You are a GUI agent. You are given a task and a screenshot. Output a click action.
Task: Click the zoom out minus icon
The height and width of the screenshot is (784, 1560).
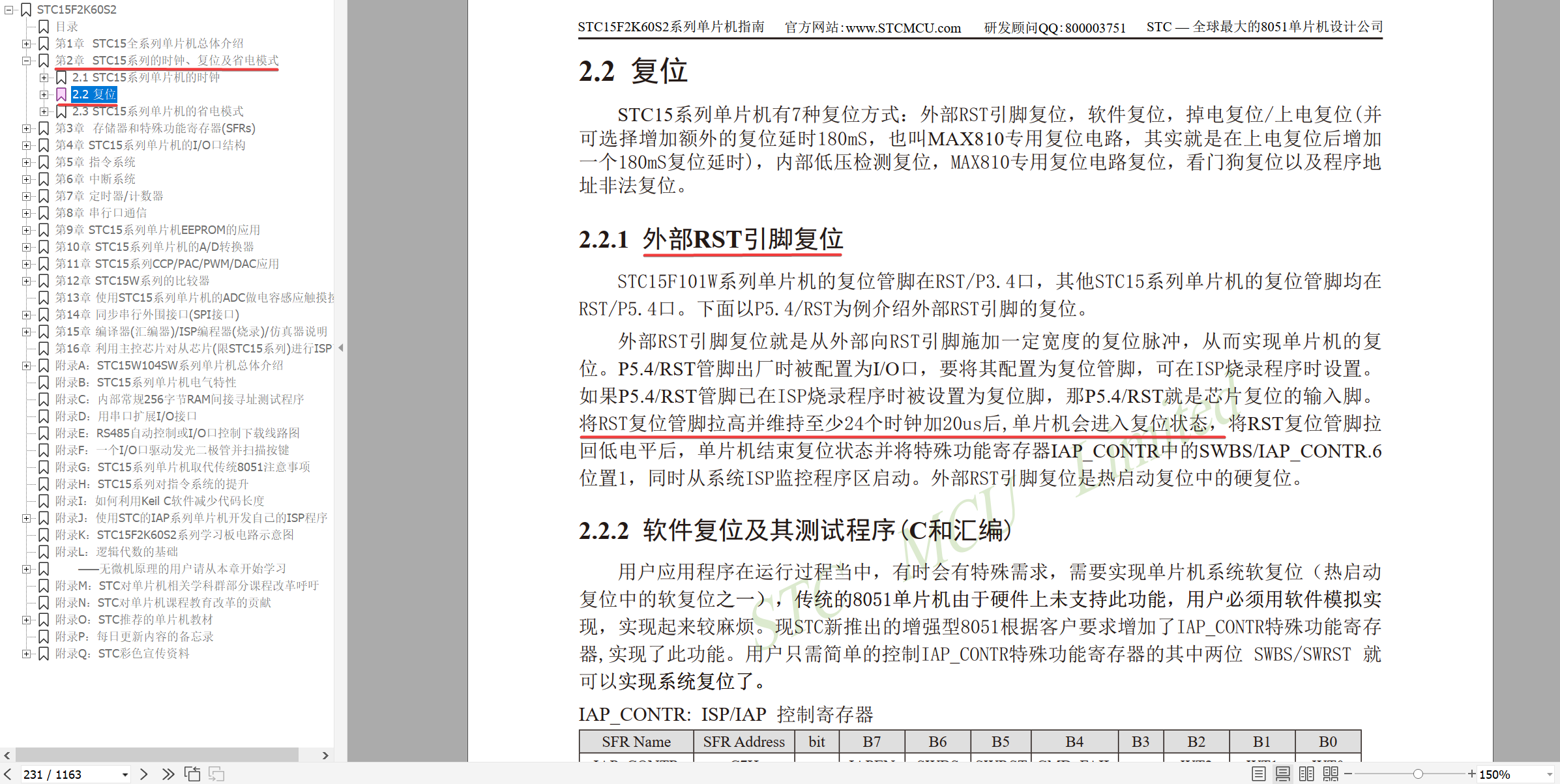point(1348,774)
